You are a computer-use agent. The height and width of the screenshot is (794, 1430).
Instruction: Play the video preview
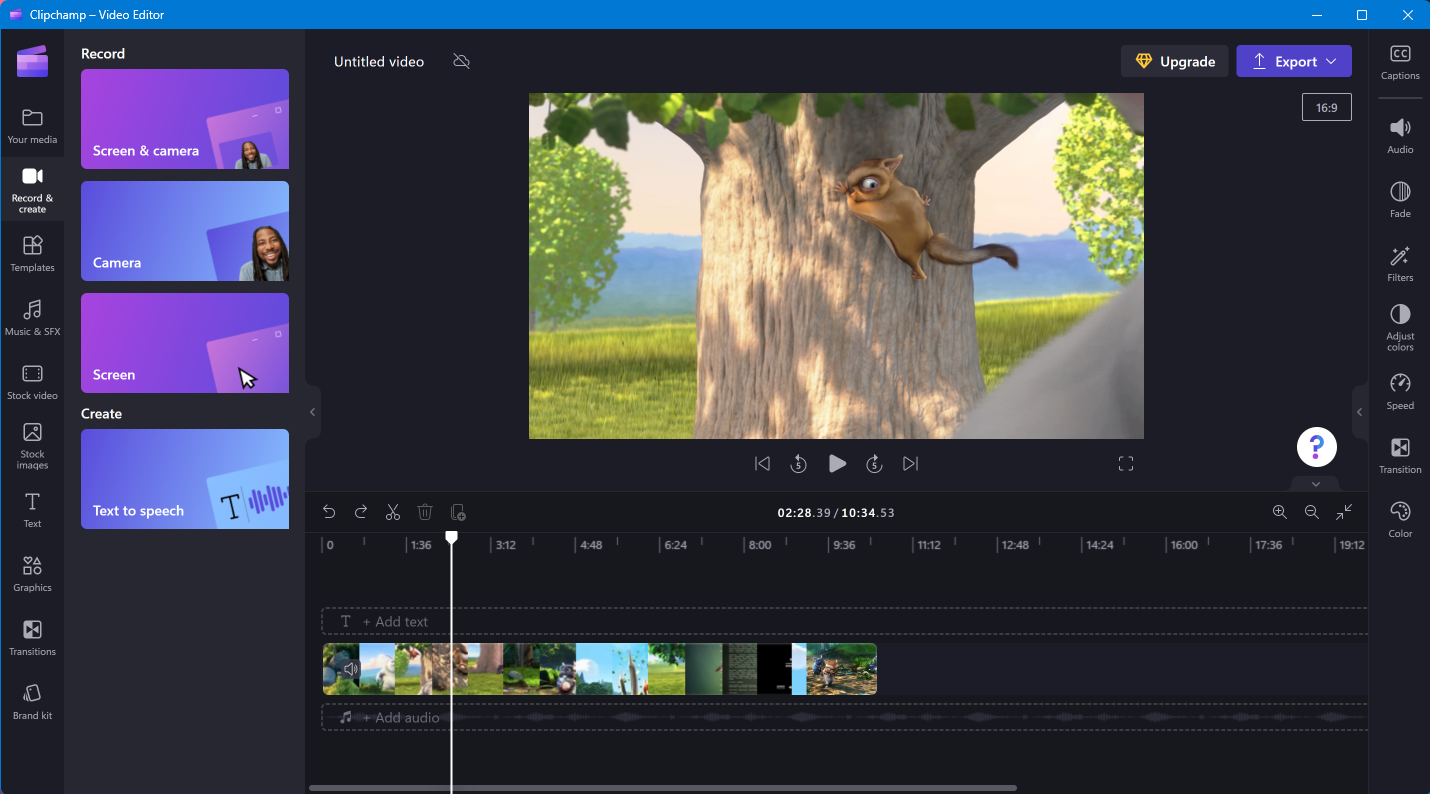837,464
